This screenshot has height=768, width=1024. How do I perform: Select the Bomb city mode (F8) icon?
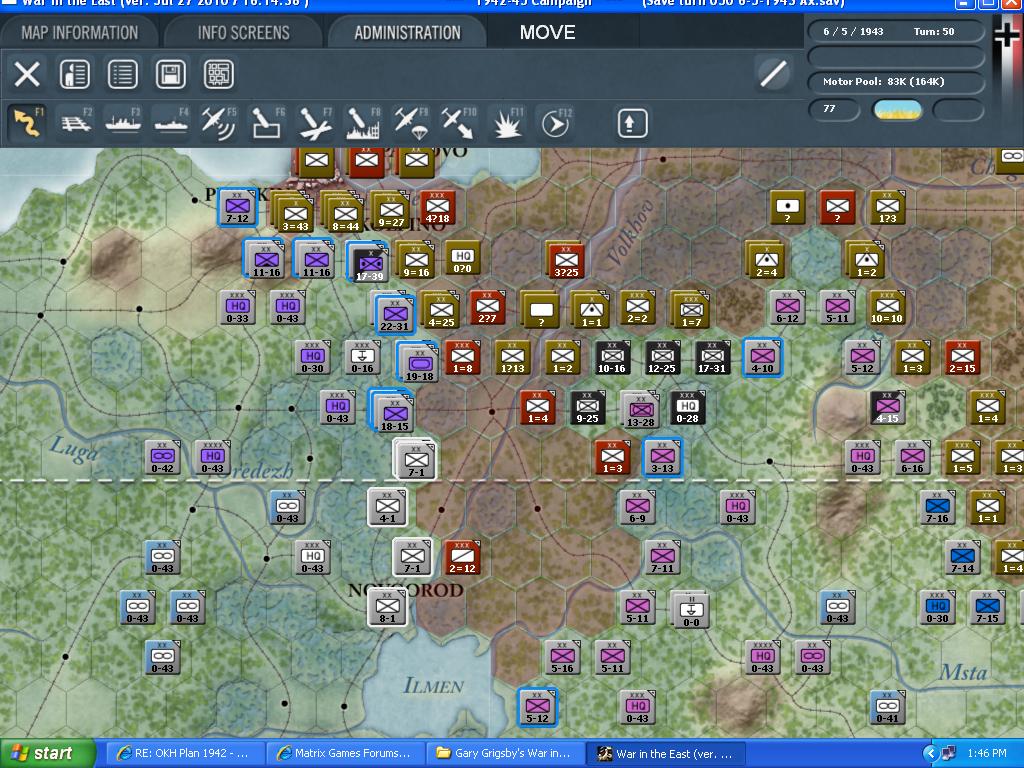tap(363, 122)
